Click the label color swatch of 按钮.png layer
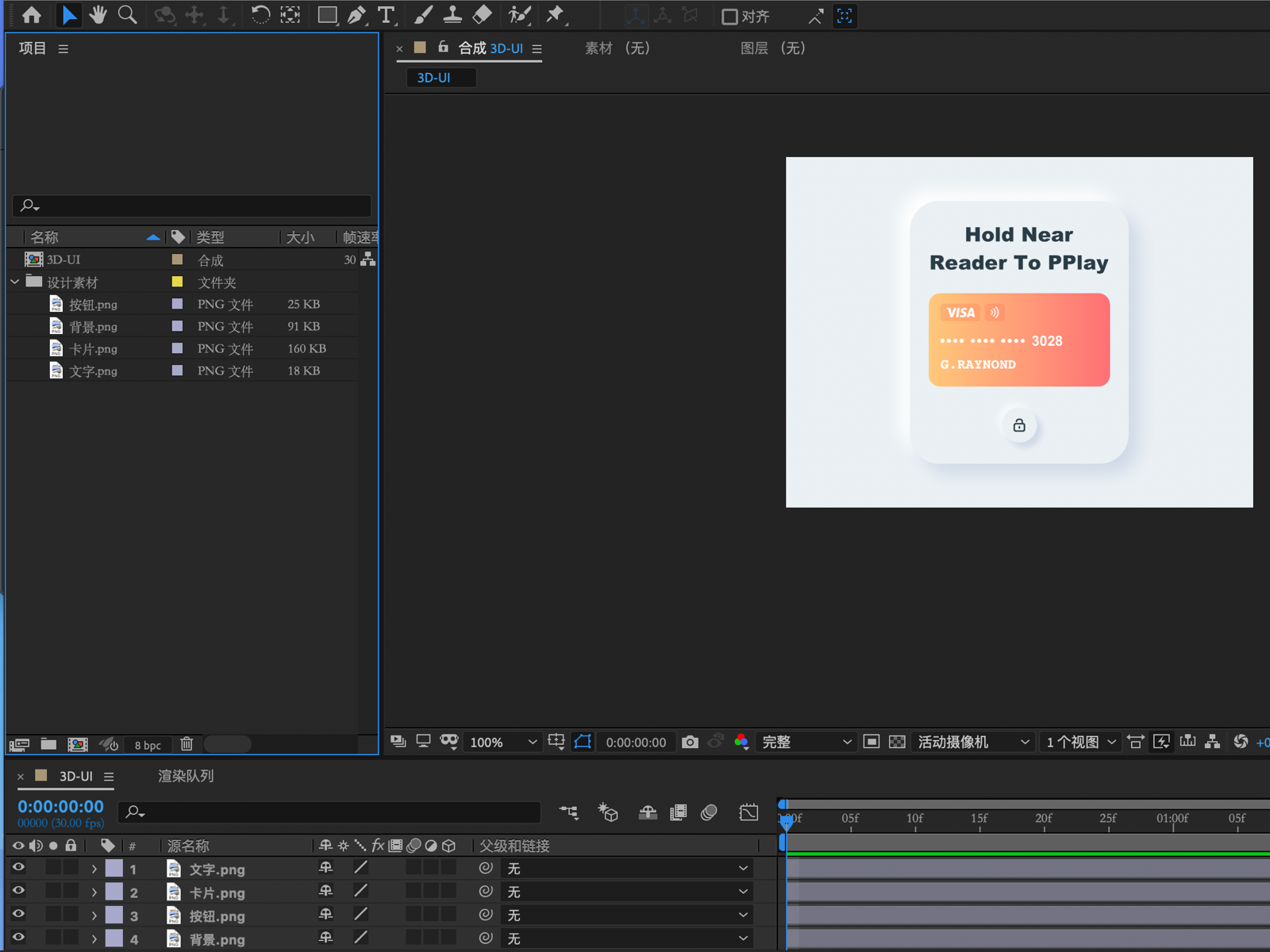1270x952 pixels. (x=114, y=915)
